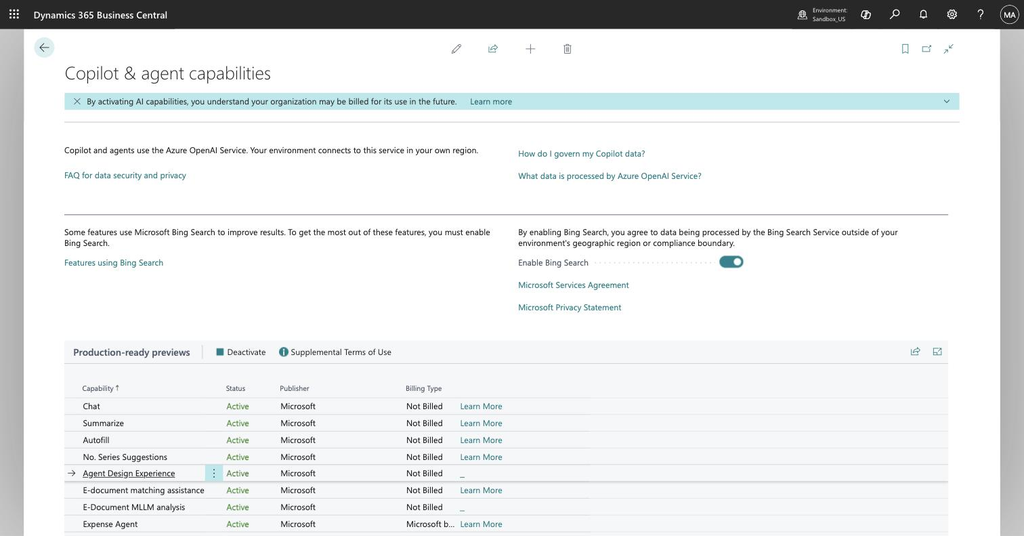Click Learn More for Expense Agent row
Viewport: 1024px width, 536px height.
(481, 524)
